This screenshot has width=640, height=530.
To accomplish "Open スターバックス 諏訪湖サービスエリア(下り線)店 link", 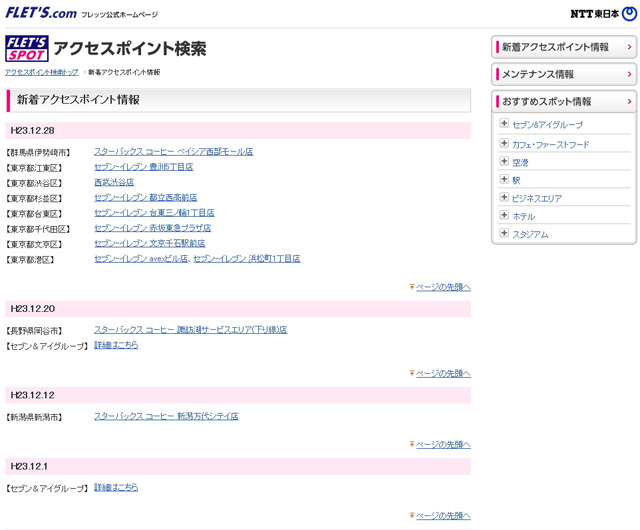I will [x=191, y=330].
